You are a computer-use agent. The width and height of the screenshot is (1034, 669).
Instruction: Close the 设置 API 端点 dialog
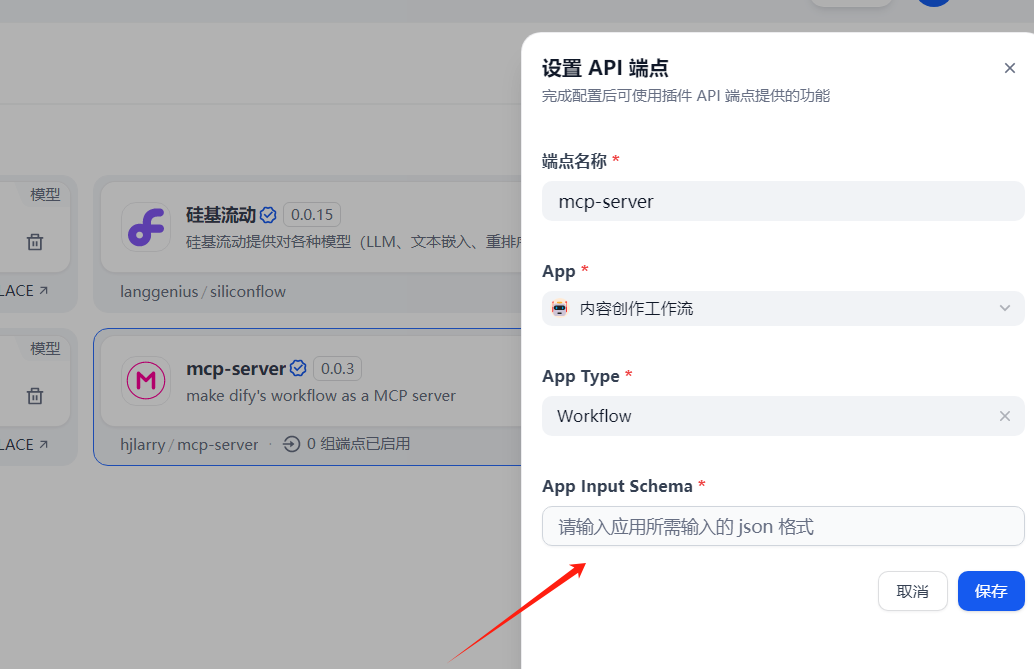pyautogui.click(x=1010, y=68)
